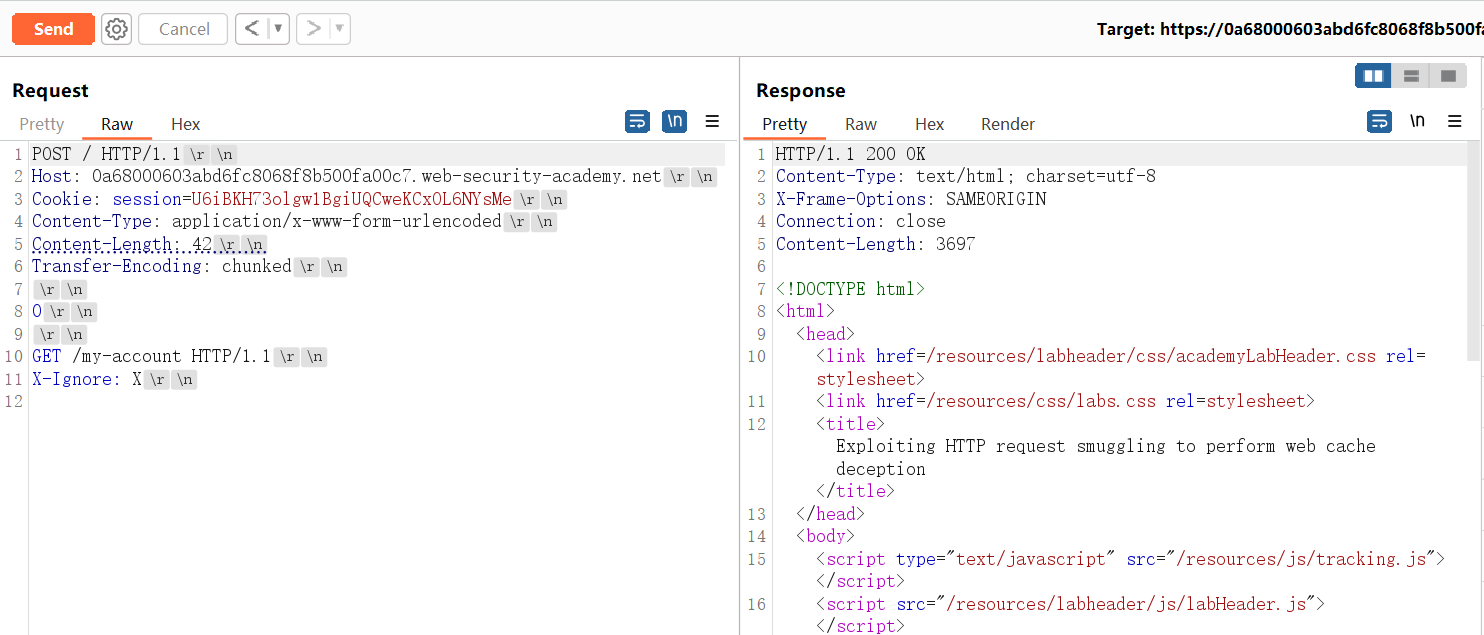Screen dimensions: 1484x635
Task: Select the Request Raw tab
Action: [117, 124]
